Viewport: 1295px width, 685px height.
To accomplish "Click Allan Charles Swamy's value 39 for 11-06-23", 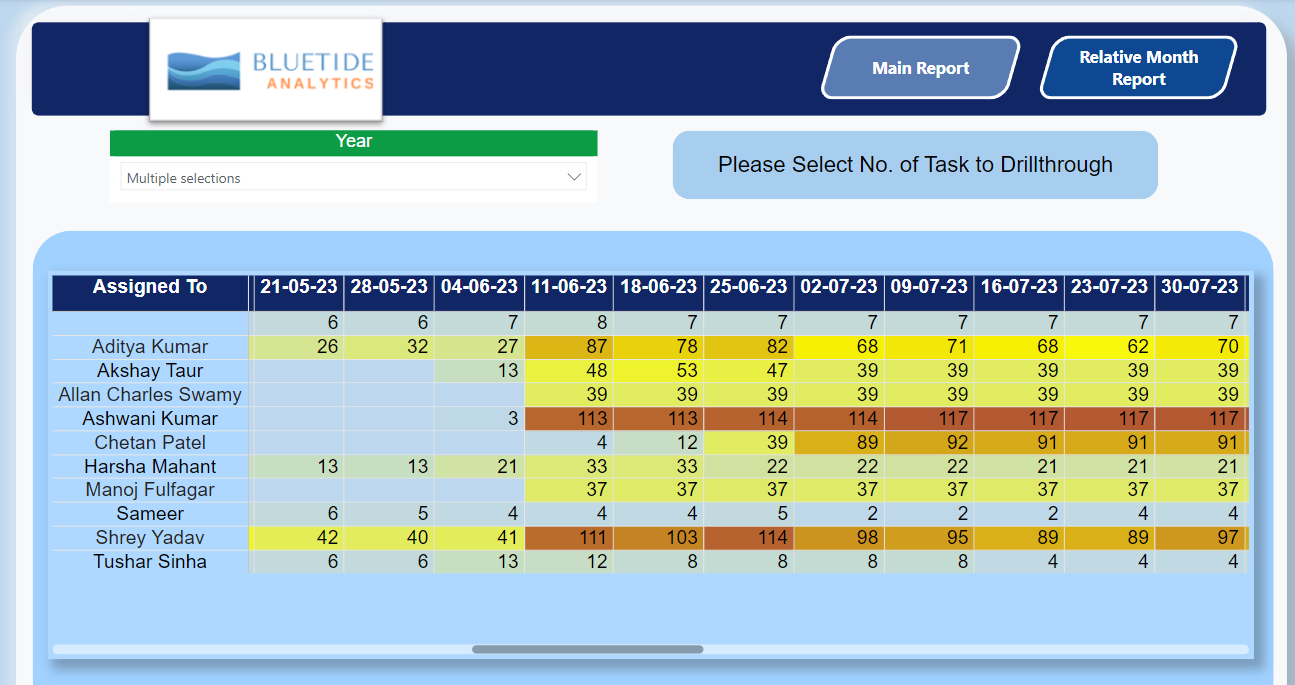I will coord(569,395).
